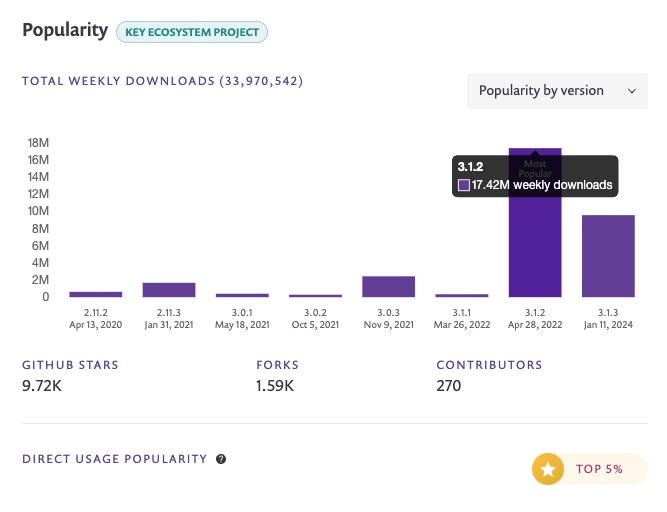Screen dimensions: 667x512
Task: Select the 2.11.3 version bar
Action: pos(169,290)
